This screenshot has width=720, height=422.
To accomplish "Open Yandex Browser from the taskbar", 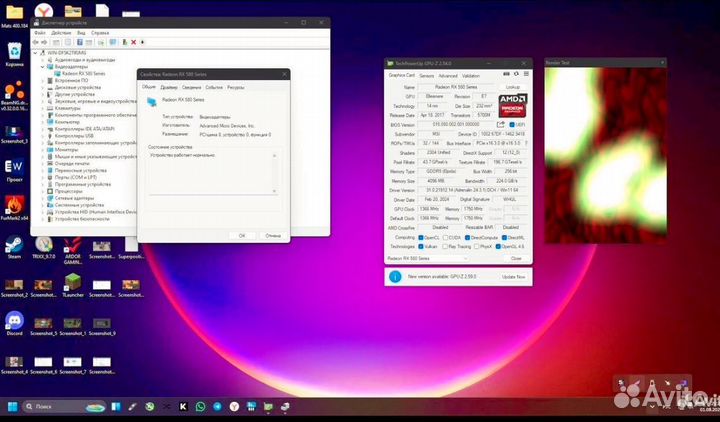I will 234,406.
